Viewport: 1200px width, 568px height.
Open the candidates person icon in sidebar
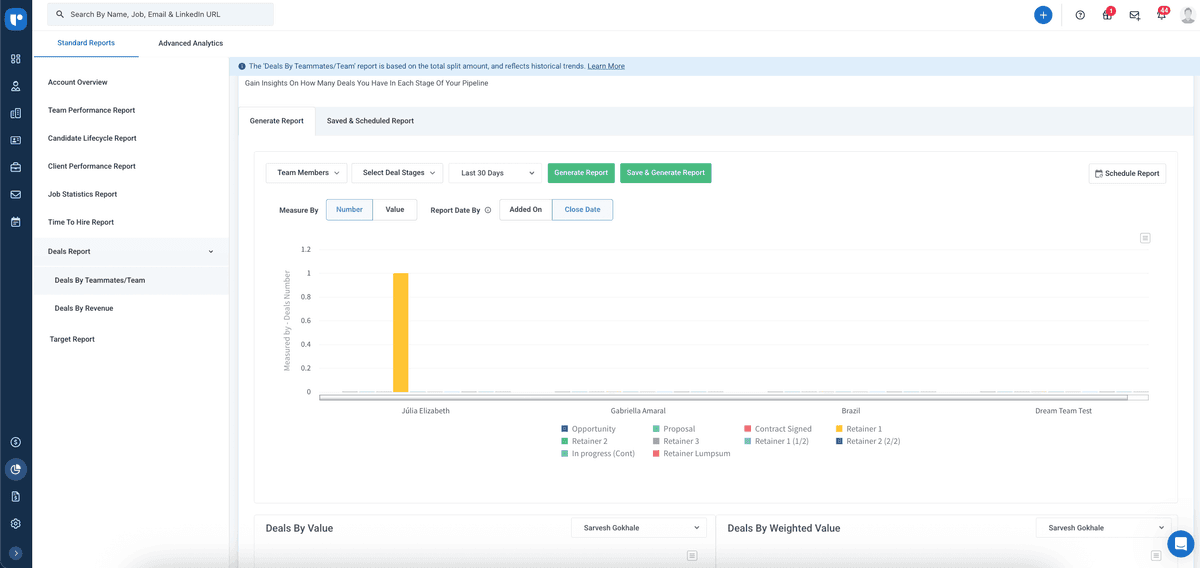pos(16,86)
